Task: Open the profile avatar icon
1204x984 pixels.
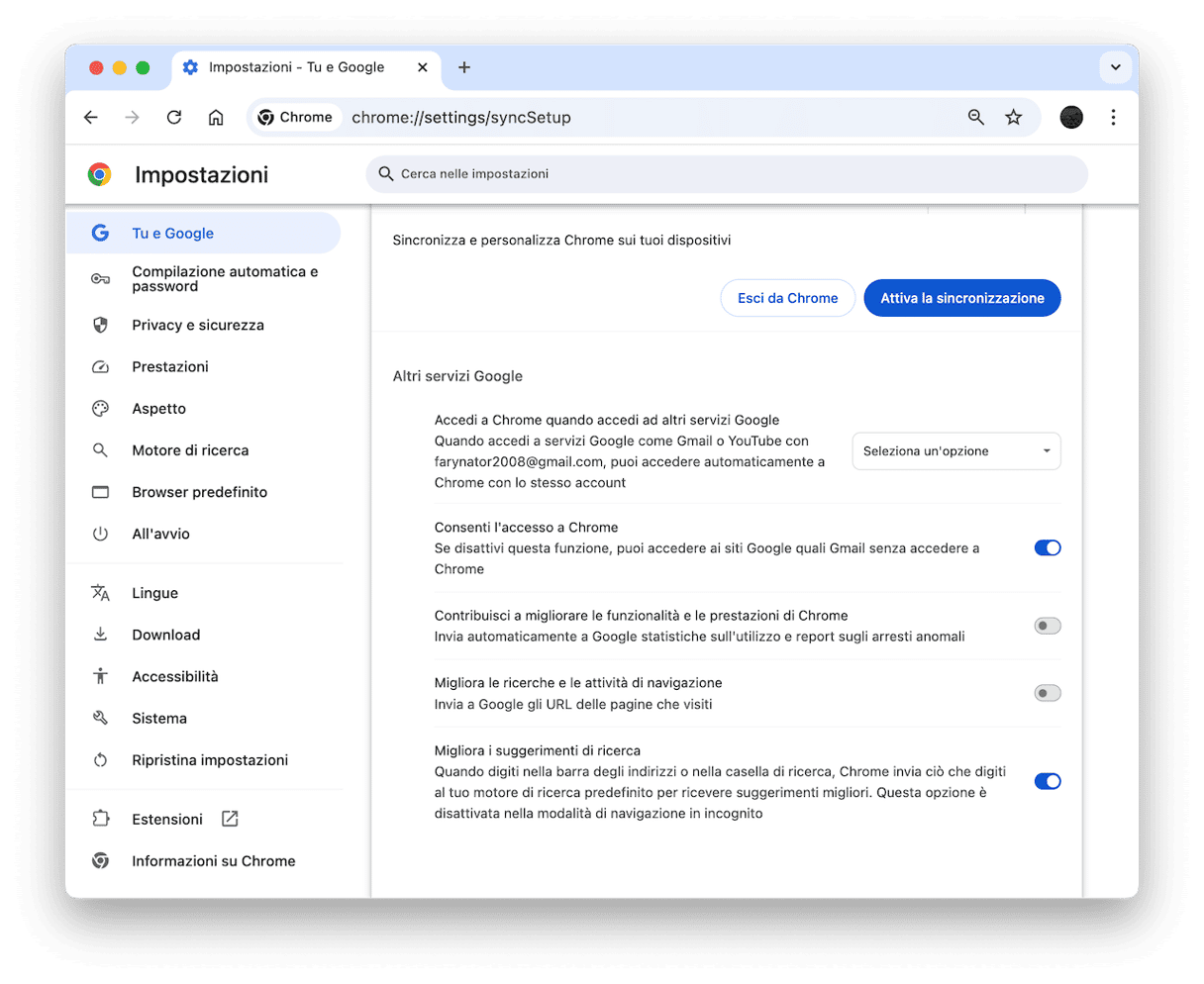Action: [1071, 118]
